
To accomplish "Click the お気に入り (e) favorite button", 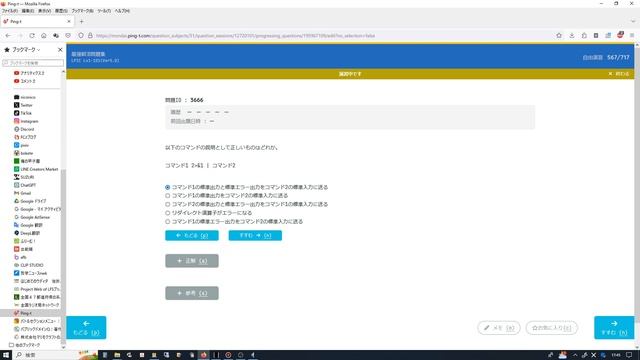I will (x=551, y=328).
